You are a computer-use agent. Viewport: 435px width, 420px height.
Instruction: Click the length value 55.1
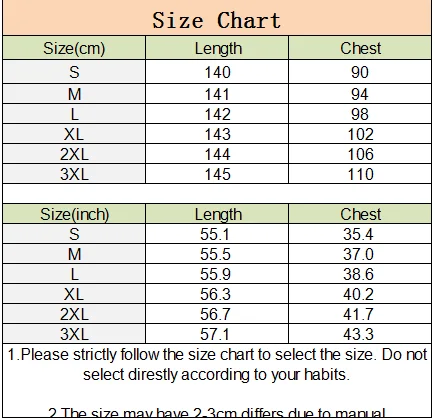215,234
